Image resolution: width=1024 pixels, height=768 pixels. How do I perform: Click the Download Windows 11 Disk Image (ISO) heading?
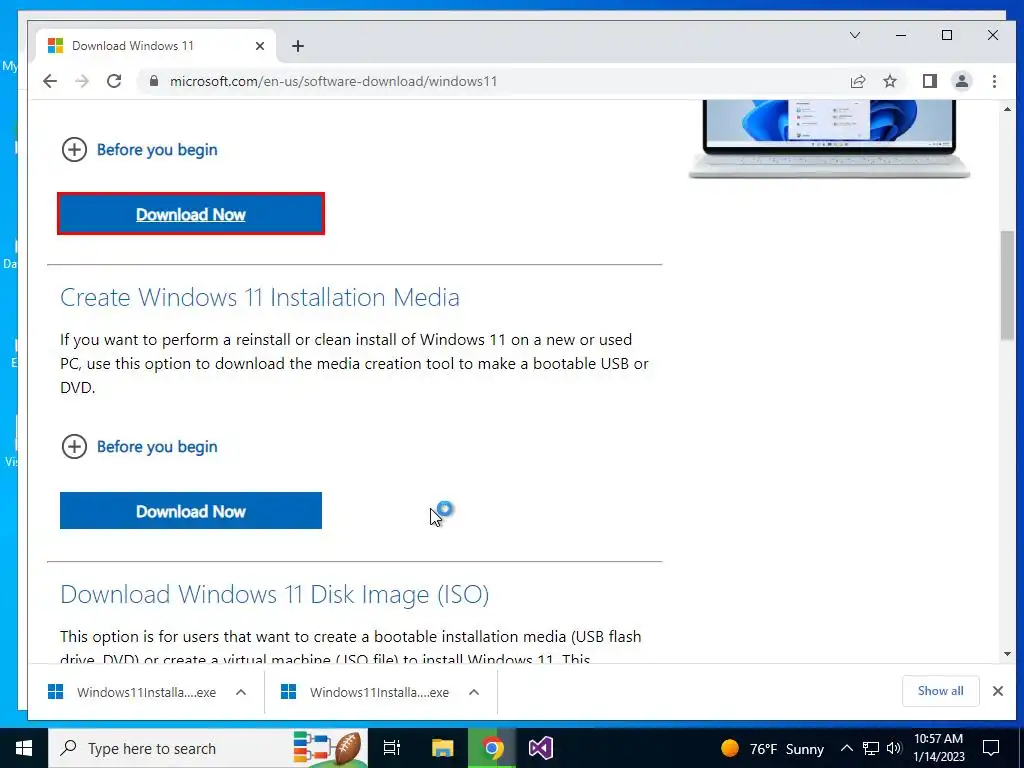pos(274,594)
